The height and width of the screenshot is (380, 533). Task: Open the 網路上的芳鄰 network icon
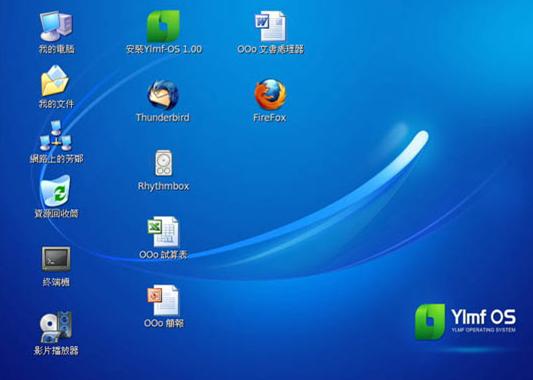[56, 136]
